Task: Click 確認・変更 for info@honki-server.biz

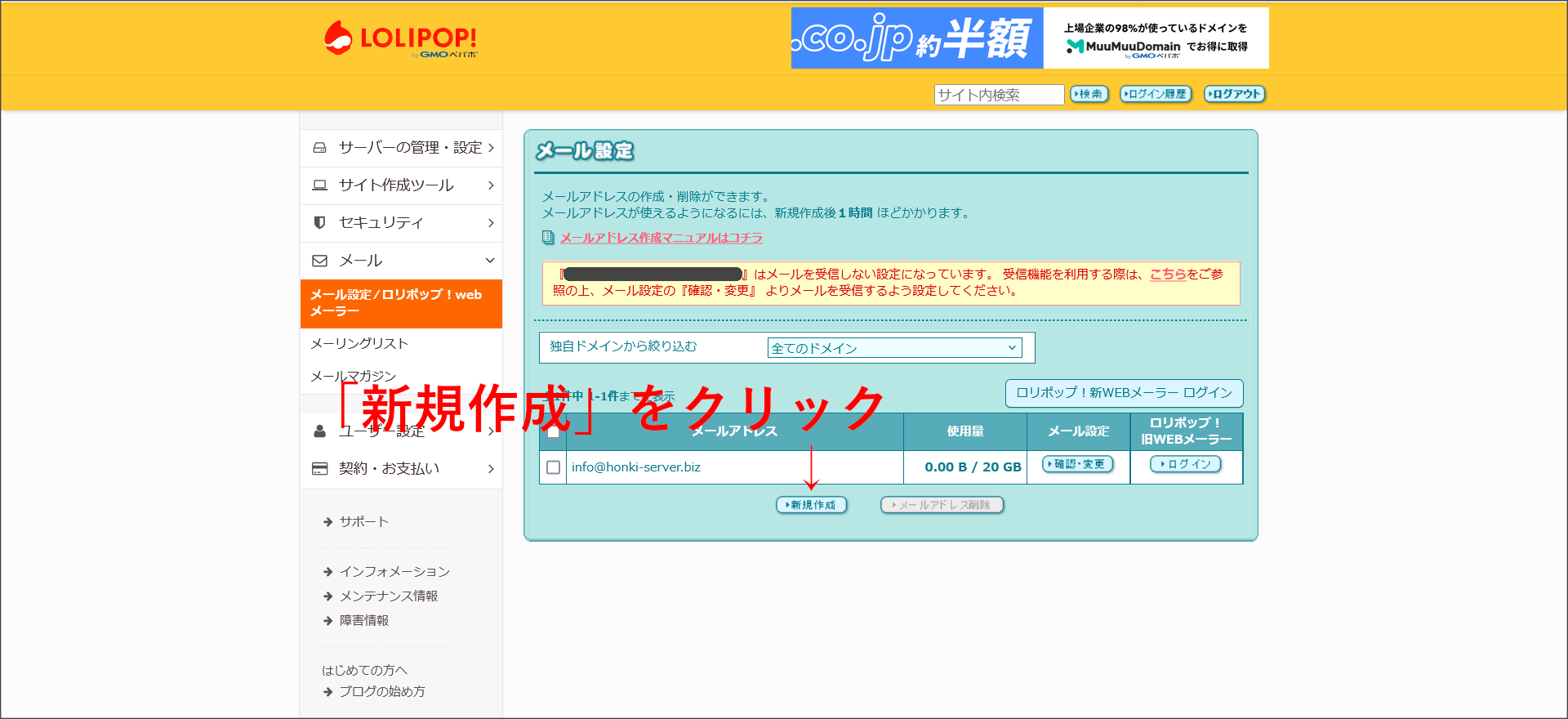Action: 1078,464
